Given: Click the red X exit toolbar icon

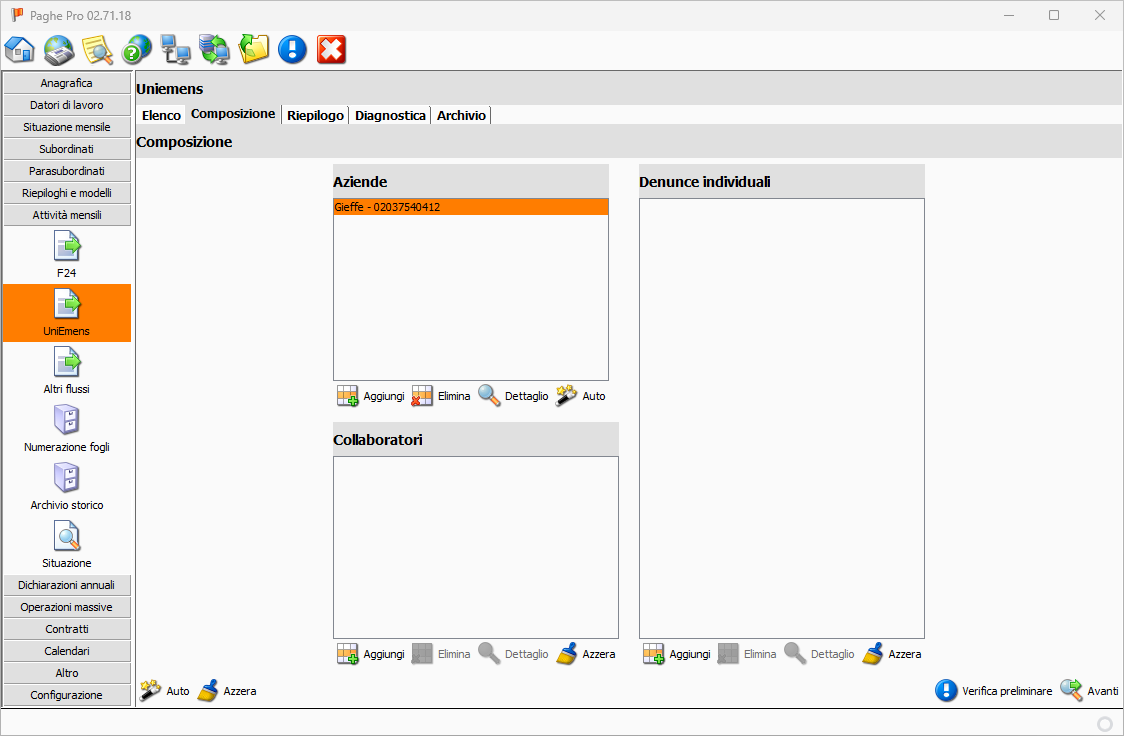Looking at the screenshot, I should pos(331,49).
